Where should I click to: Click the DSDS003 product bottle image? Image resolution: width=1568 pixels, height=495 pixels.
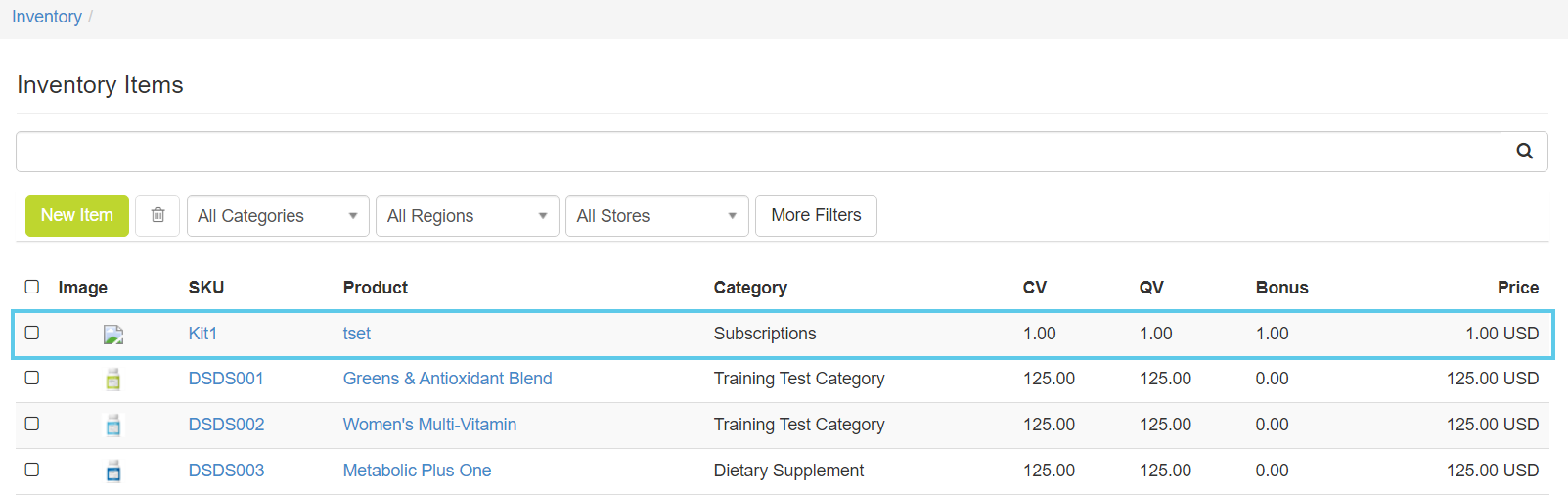pyautogui.click(x=113, y=472)
